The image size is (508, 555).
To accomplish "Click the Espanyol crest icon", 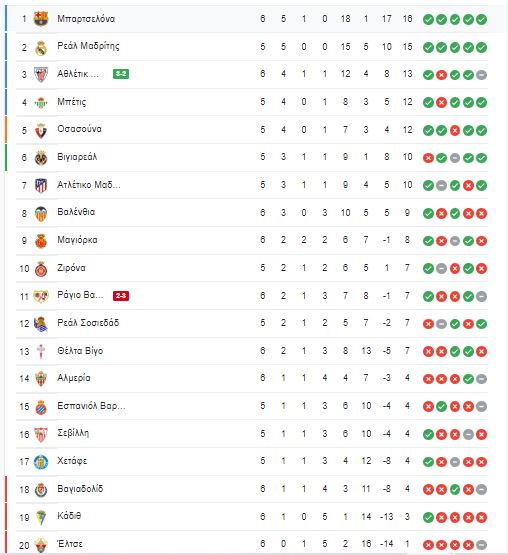I will click(41, 407).
